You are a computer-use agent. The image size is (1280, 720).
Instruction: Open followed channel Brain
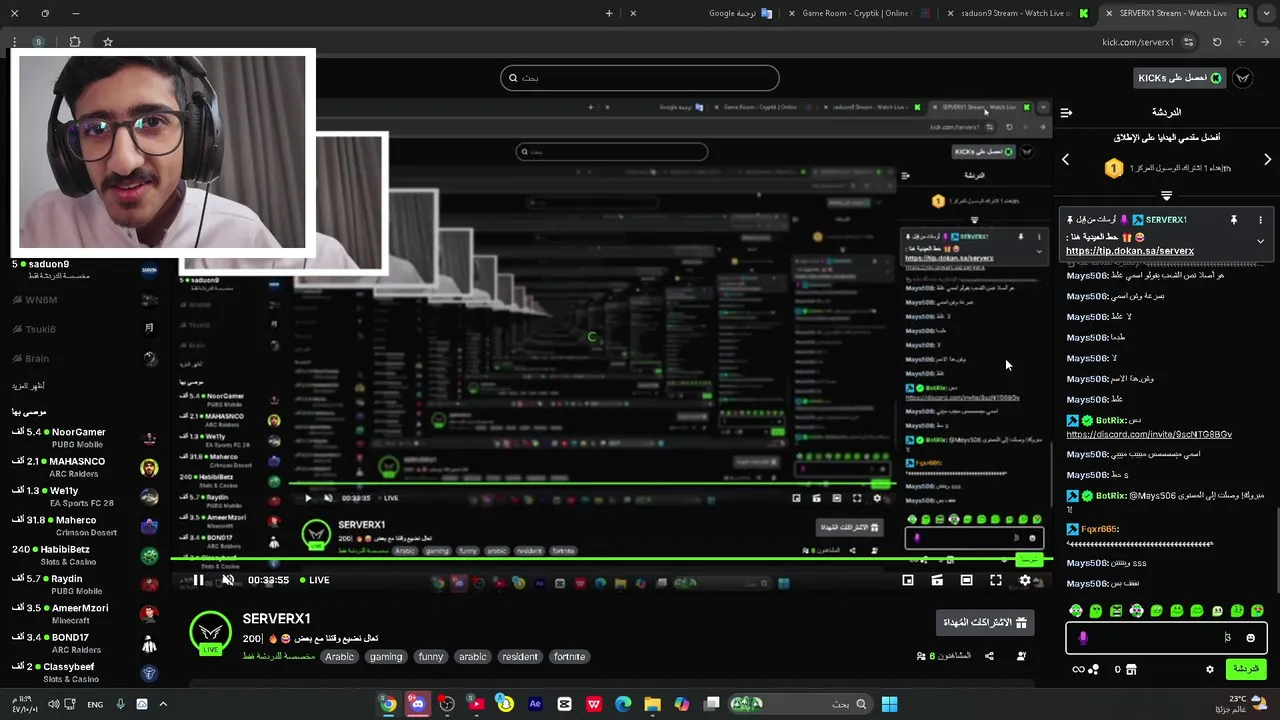85,358
